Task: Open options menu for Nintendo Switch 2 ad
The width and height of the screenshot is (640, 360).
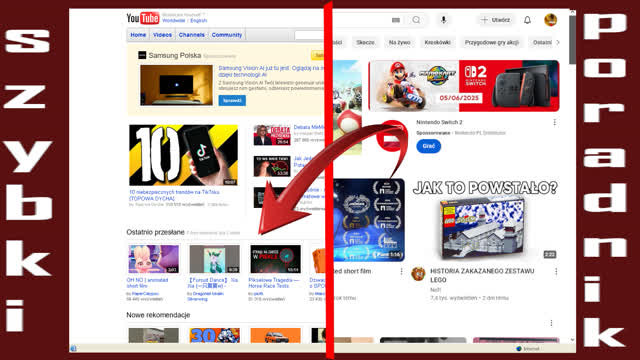Action: (554, 122)
